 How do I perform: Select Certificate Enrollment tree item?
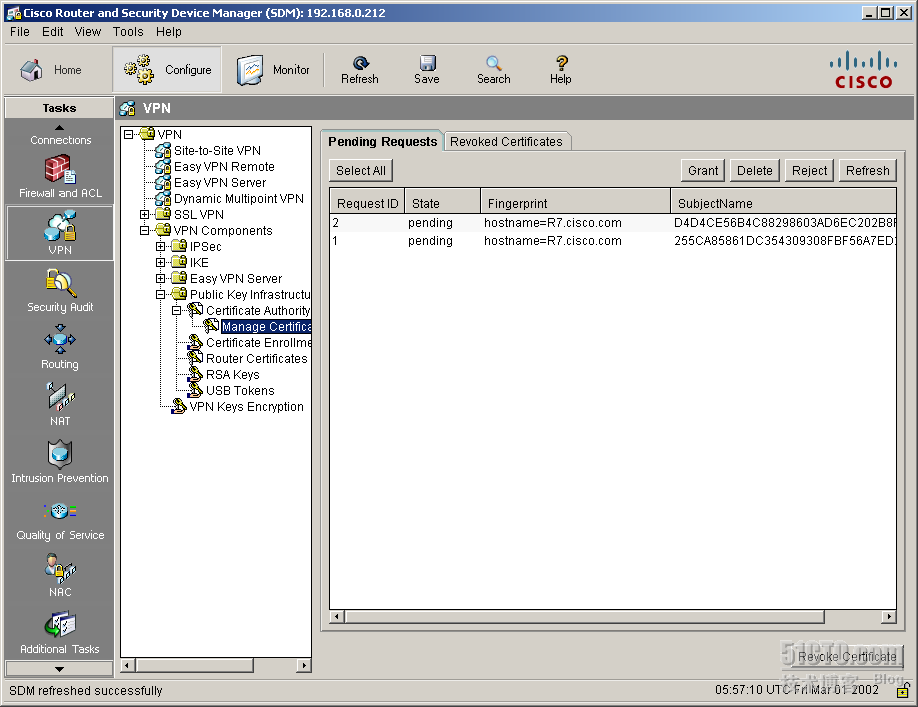[258, 342]
